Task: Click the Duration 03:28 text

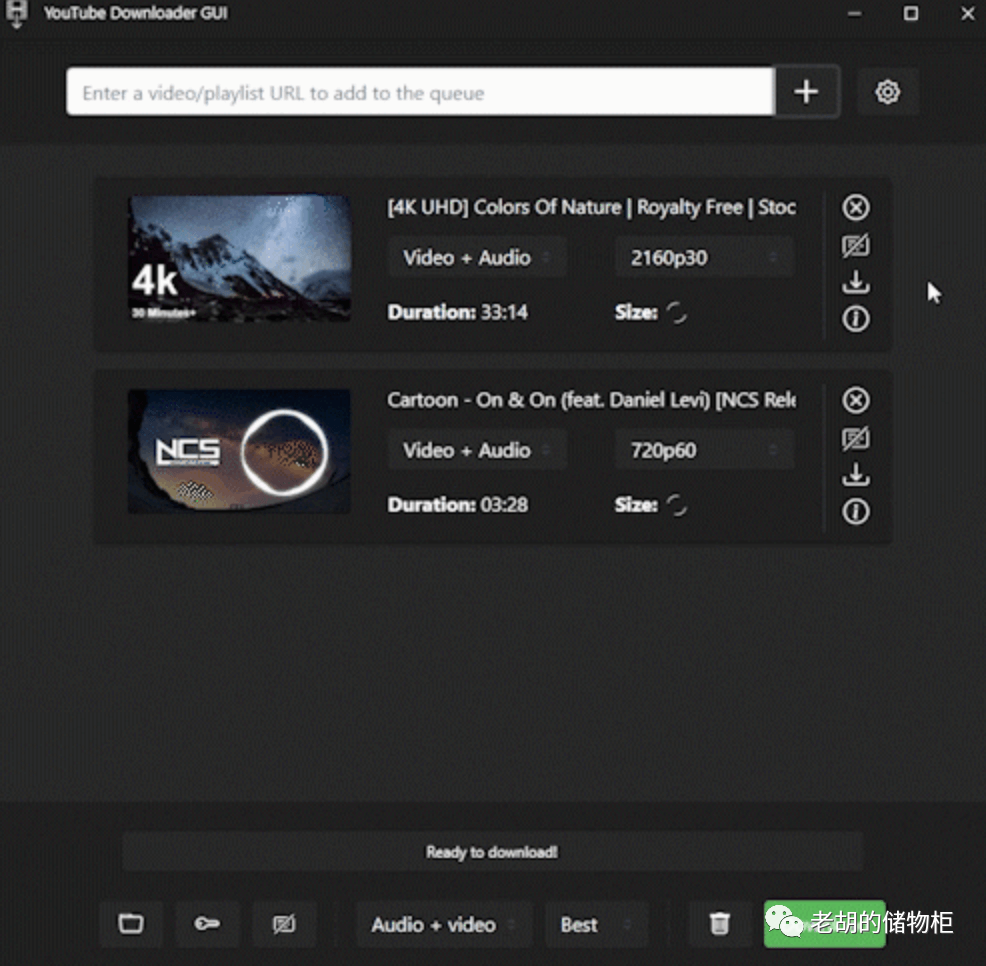Action: point(458,504)
